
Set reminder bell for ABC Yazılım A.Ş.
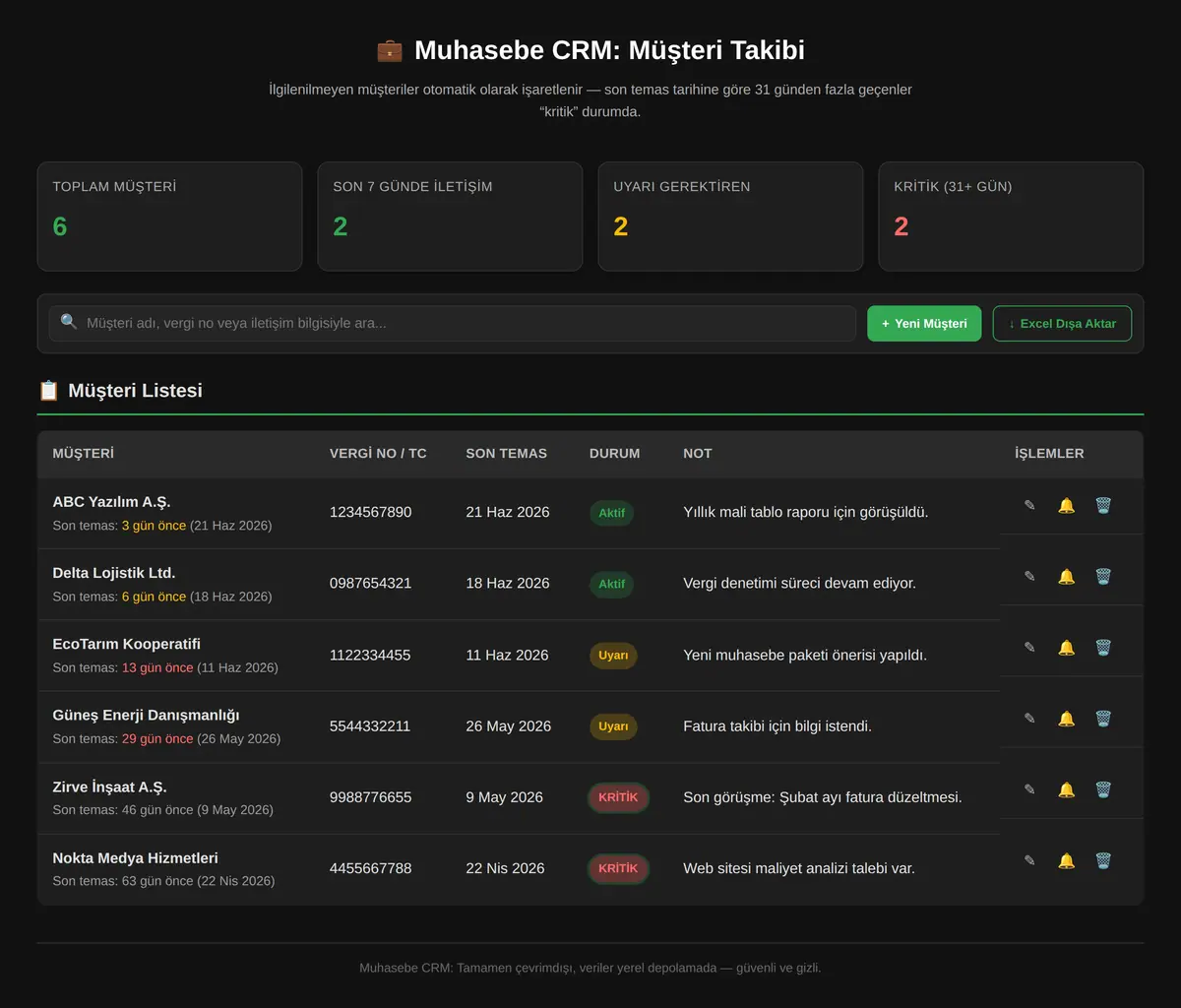pyautogui.click(x=1066, y=505)
